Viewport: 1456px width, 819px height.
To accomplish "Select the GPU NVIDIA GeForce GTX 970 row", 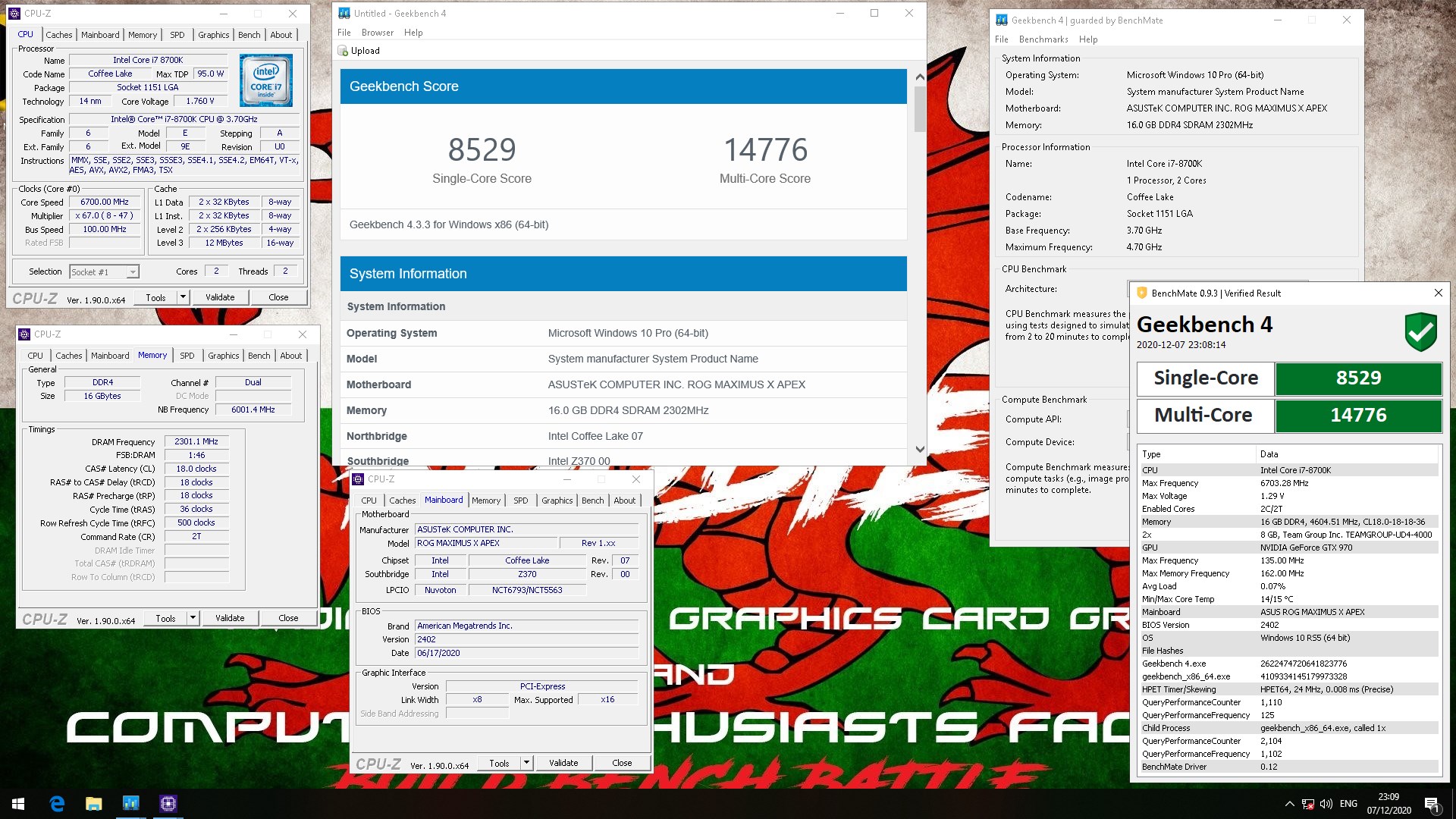I will 1289,548.
